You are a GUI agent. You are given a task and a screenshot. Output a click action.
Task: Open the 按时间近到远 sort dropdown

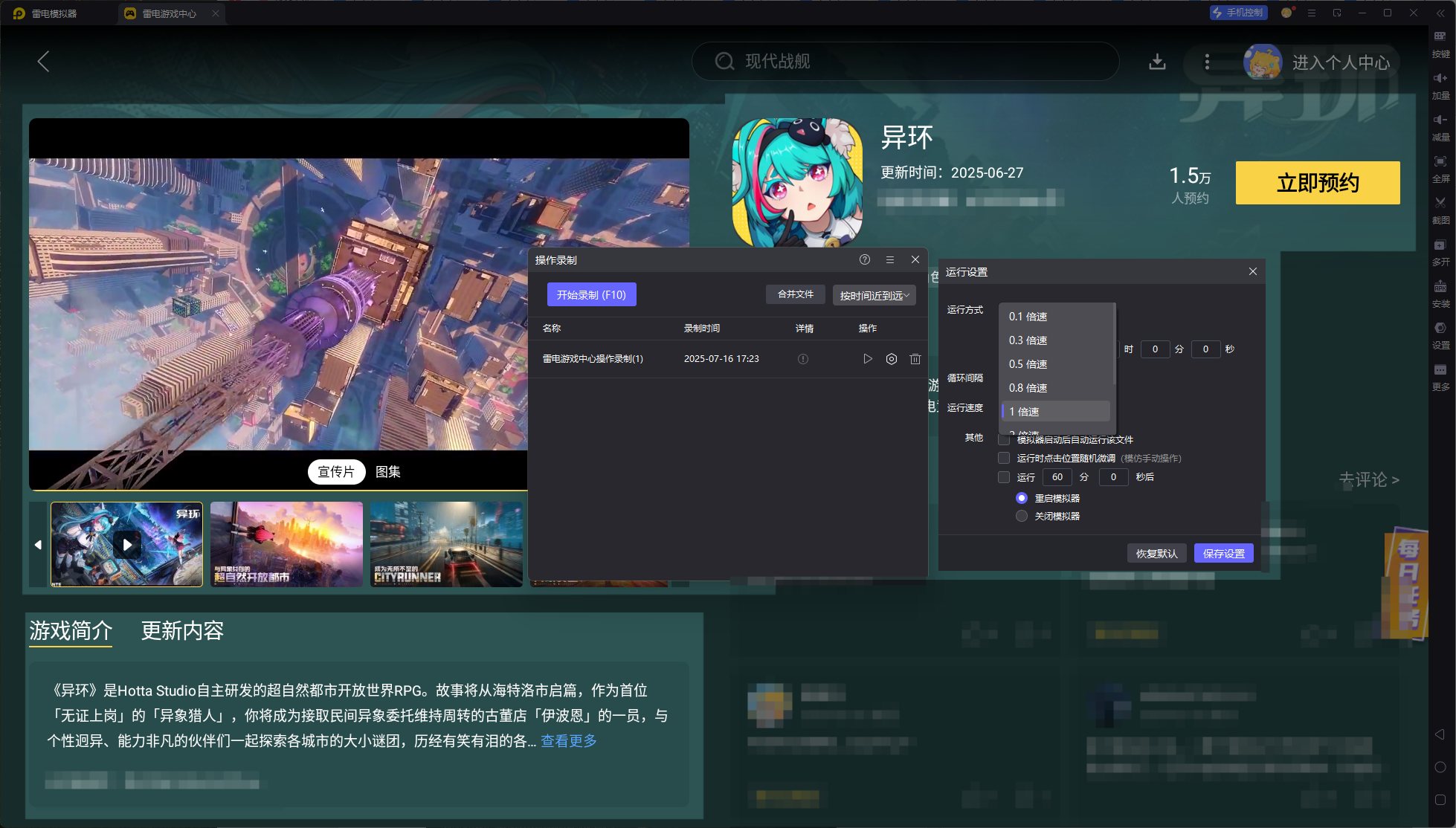(x=874, y=295)
